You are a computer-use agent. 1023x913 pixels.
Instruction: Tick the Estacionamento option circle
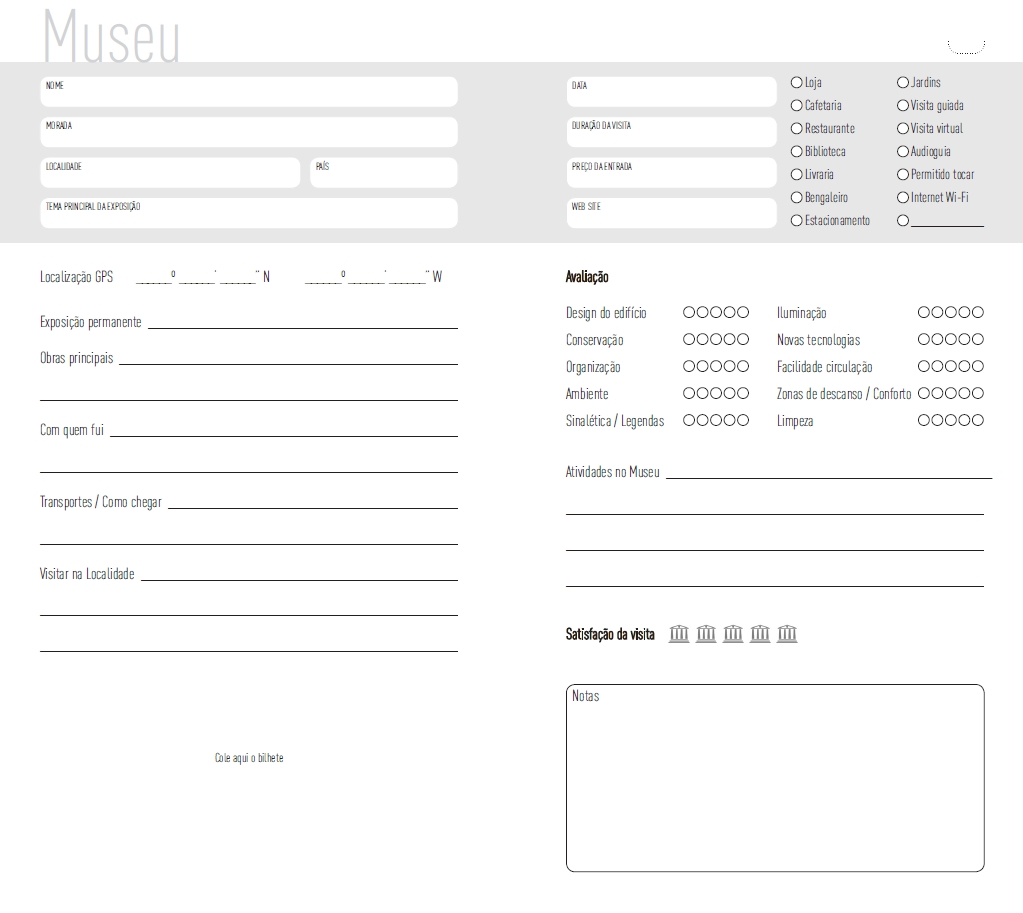[796, 221]
